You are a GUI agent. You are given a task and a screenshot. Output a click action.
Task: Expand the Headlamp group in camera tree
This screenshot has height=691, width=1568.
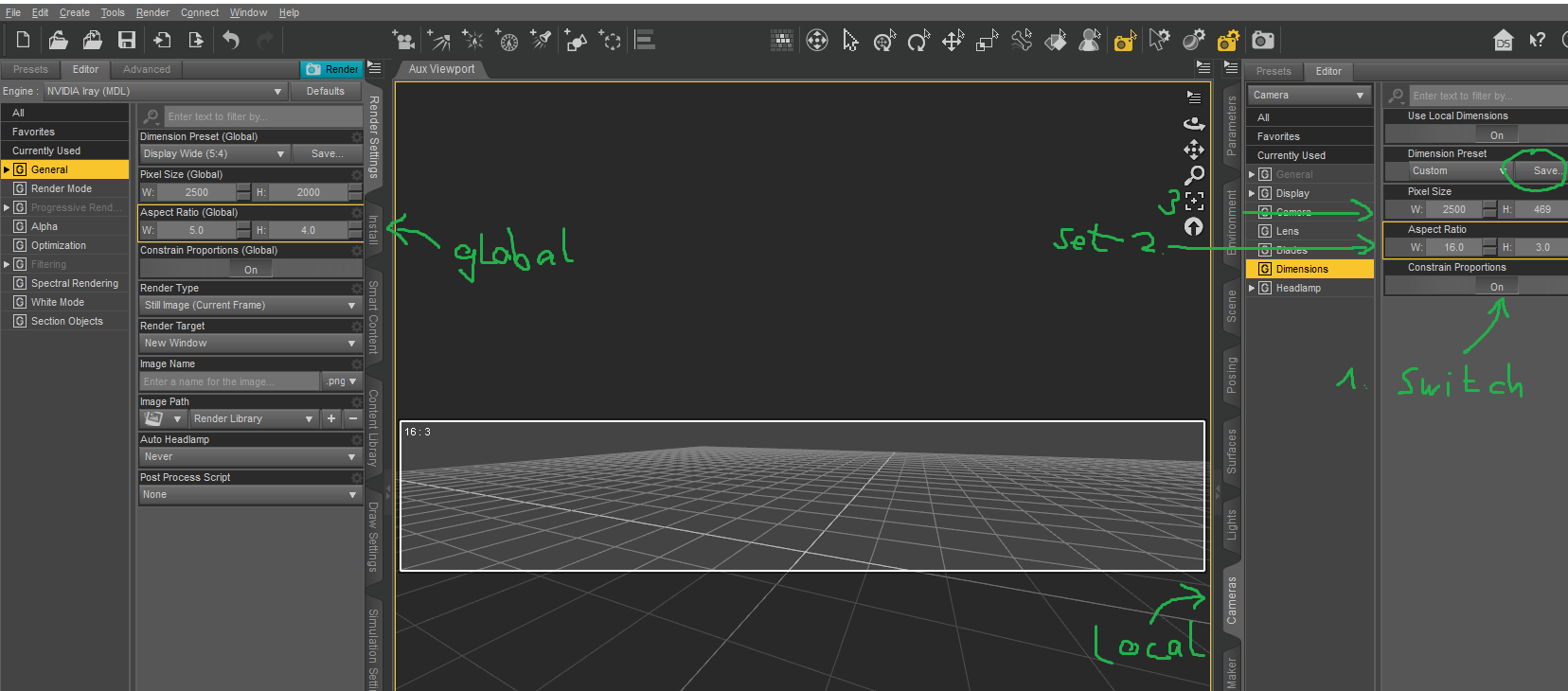point(1252,288)
